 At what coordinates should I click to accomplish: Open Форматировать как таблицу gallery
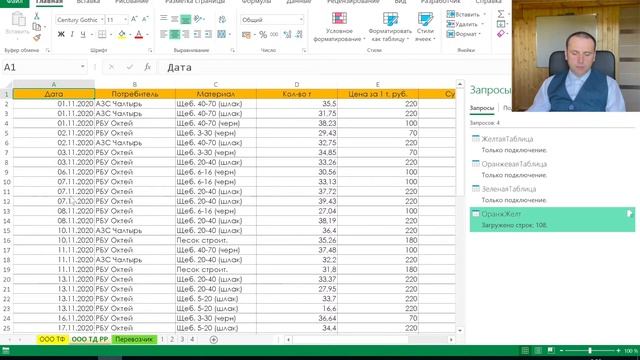pyautogui.click(x=390, y=27)
